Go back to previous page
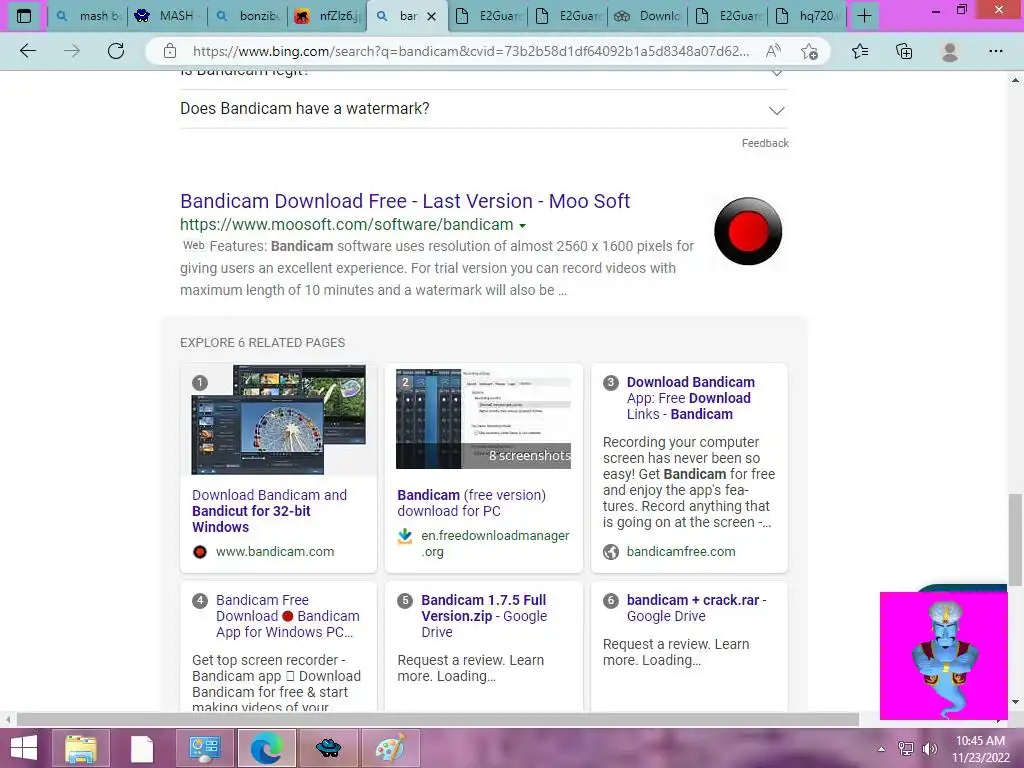 [27, 51]
